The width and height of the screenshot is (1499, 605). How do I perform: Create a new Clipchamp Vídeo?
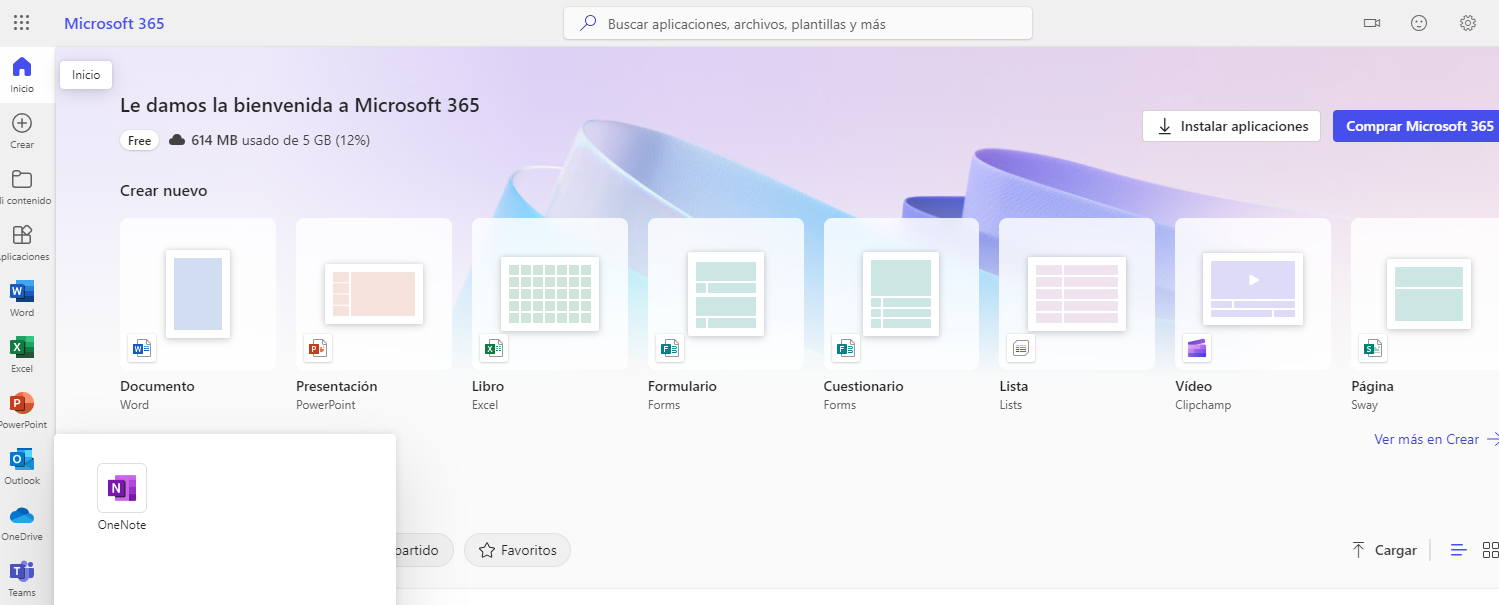click(x=1253, y=315)
